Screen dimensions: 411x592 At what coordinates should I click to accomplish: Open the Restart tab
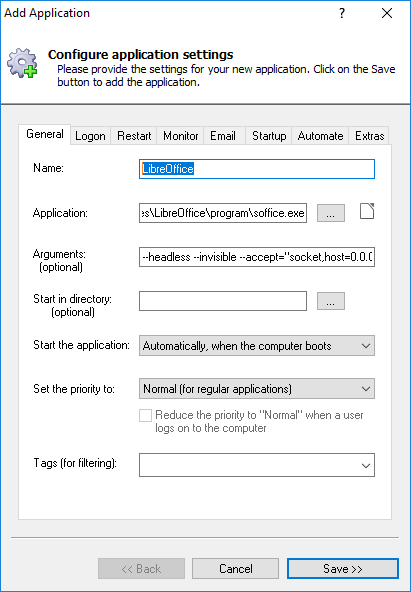pyautogui.click(x=134, y=136)
